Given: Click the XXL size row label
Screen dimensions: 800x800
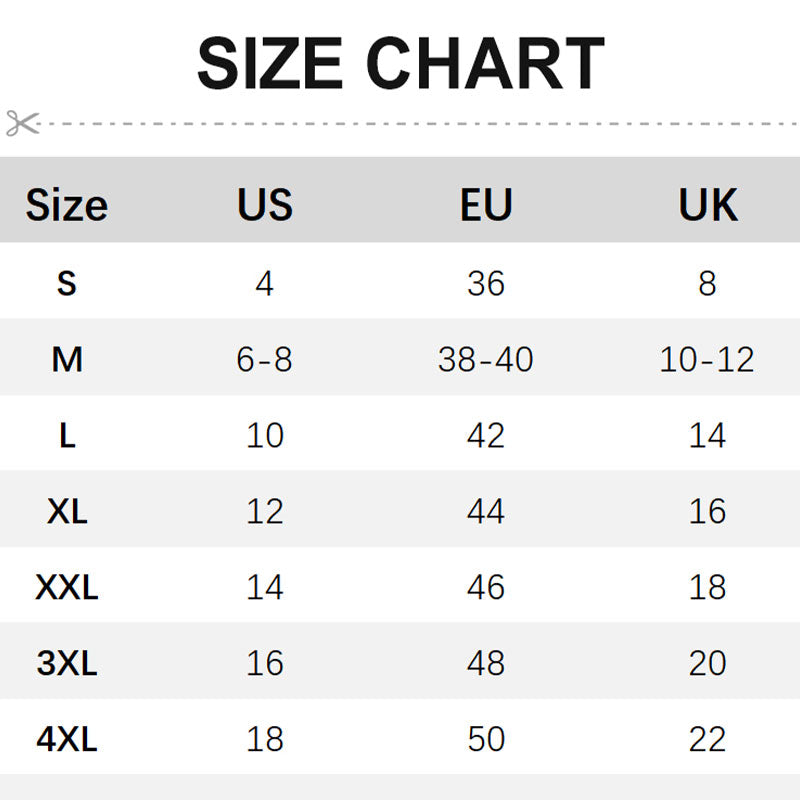Looking at the screenshot, I should click(x=66, y=587).
